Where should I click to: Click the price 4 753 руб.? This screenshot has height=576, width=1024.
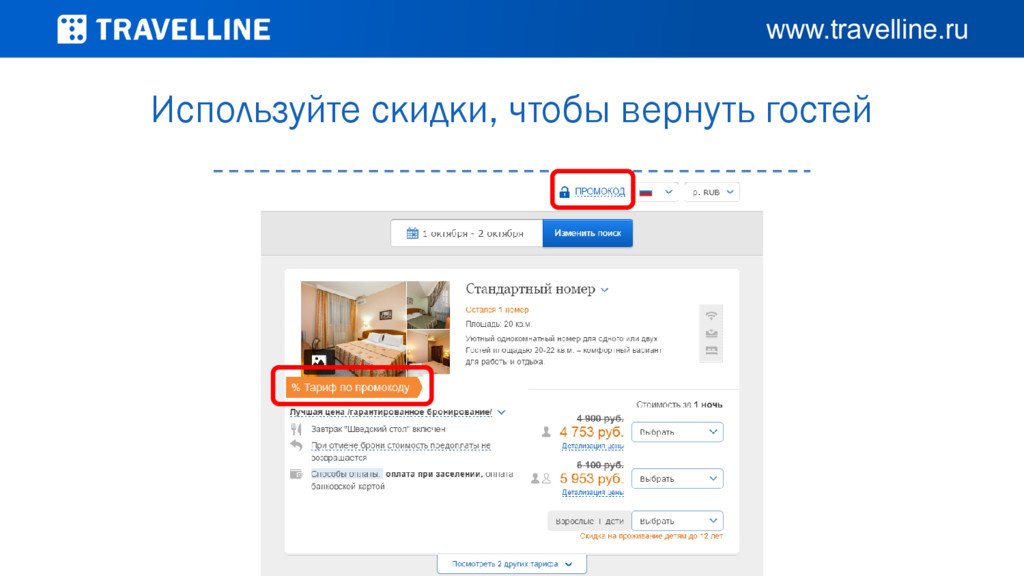(591, 432)
